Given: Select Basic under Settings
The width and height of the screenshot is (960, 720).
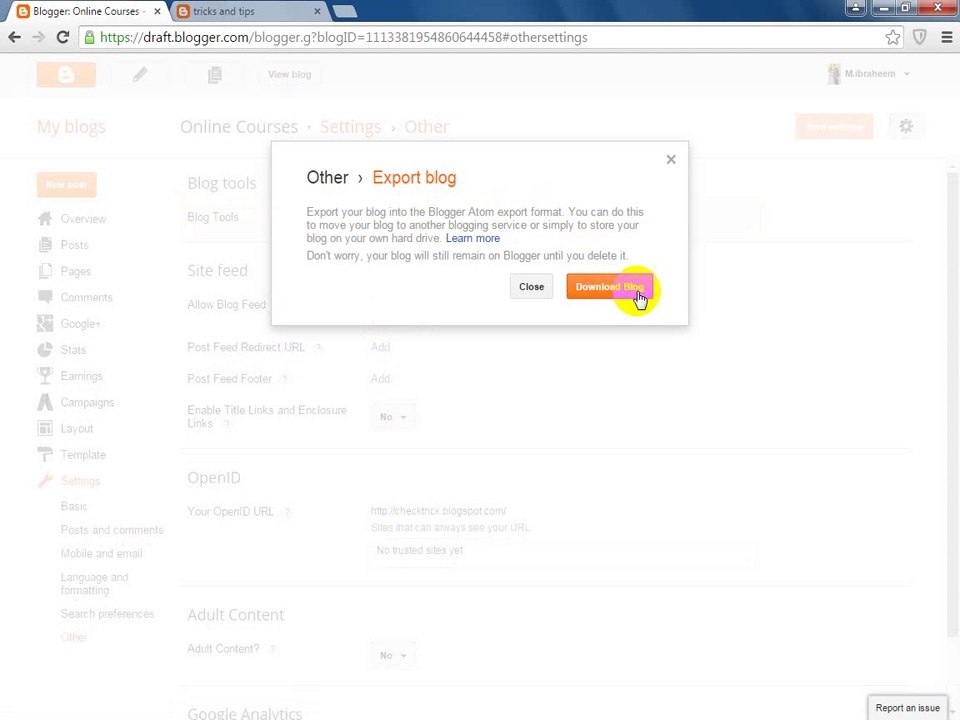Looking at the screenshot, I should coord(73,506).
